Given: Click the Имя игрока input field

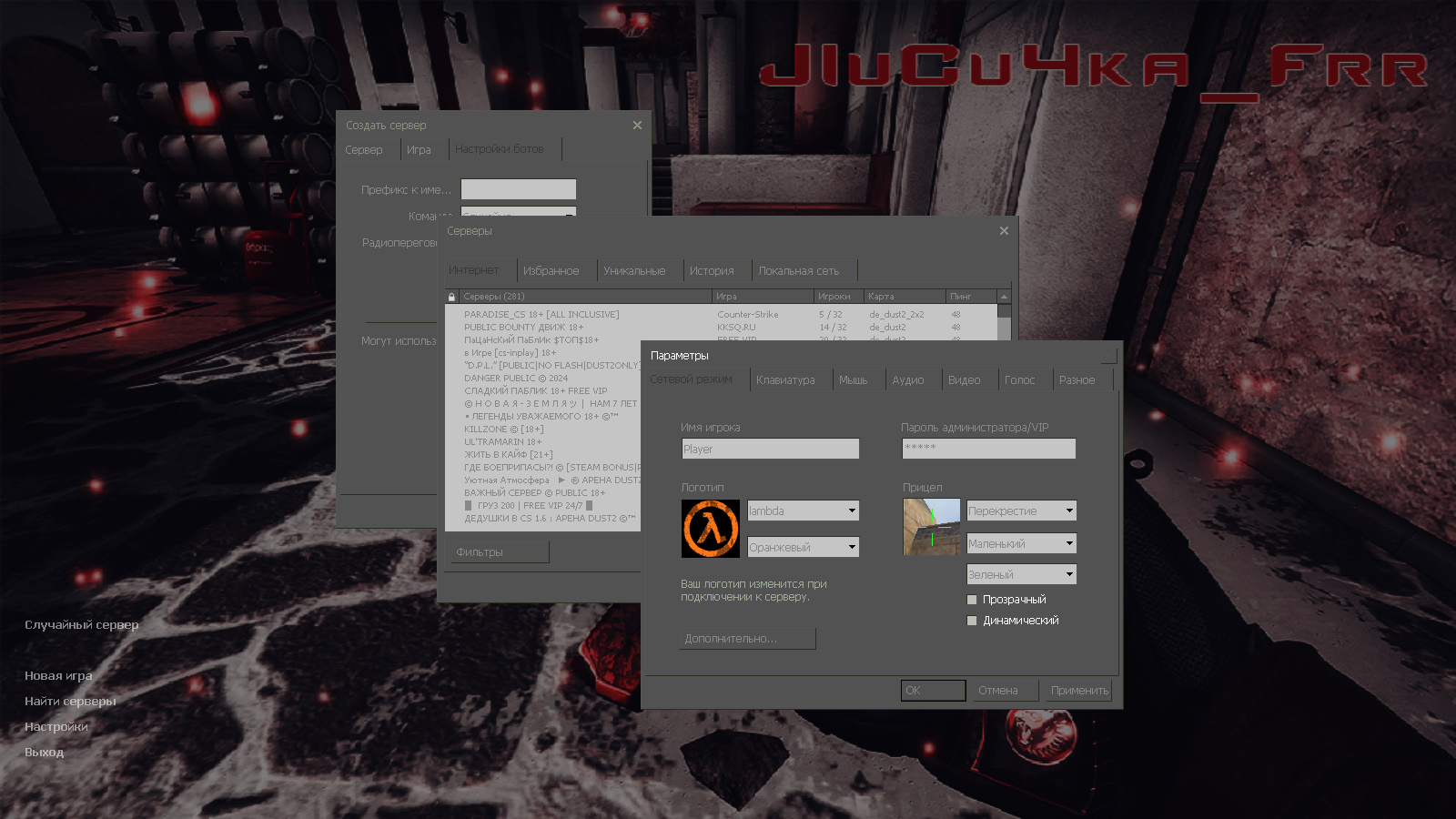Looking at the screenshot, I should [770, 449].
